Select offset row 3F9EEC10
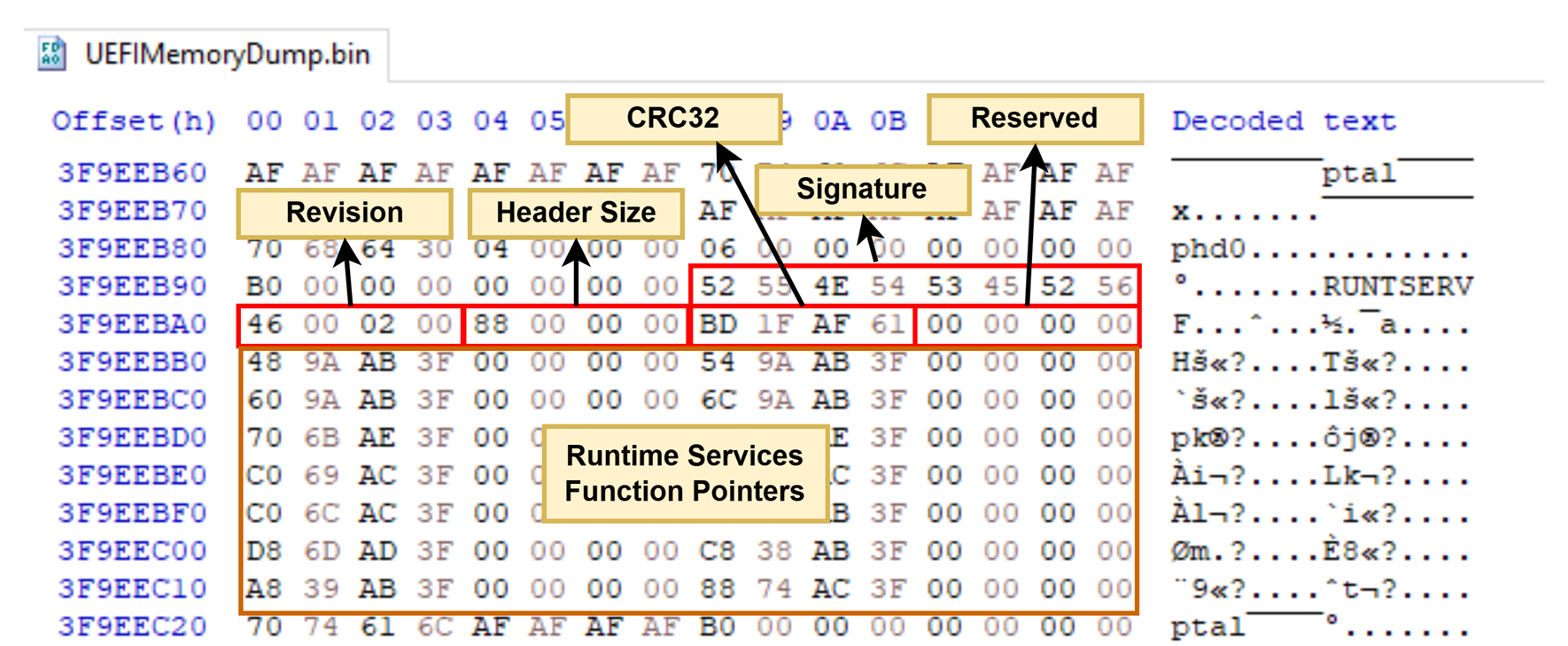 132,588
